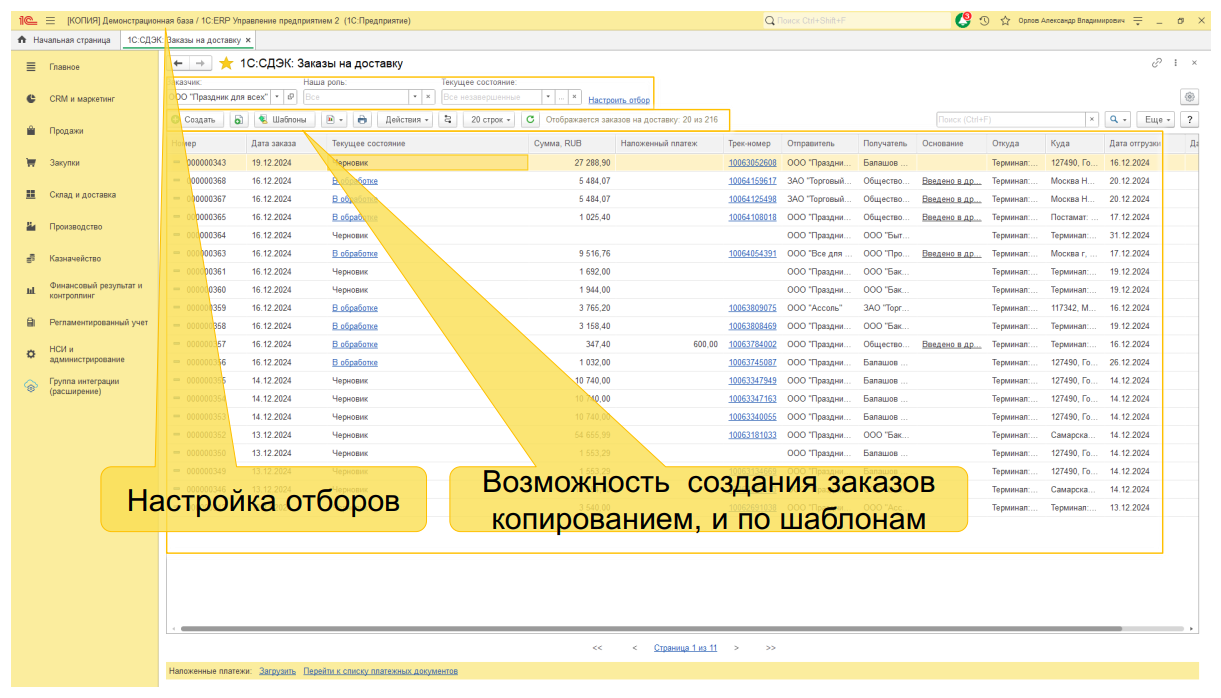Click the payments exchange icon after Действия

click(x=446, y=118)
